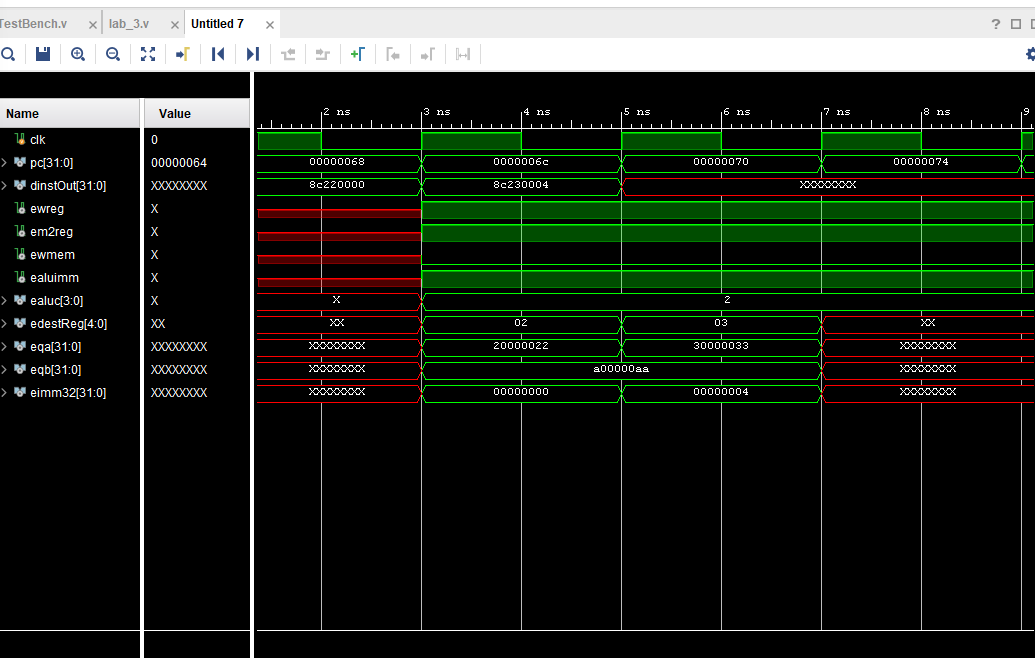The width and height of the screenshot is (1035, 658).
Task: Expand the dinstOut[31:0] bus
Action: click(5, 185)
